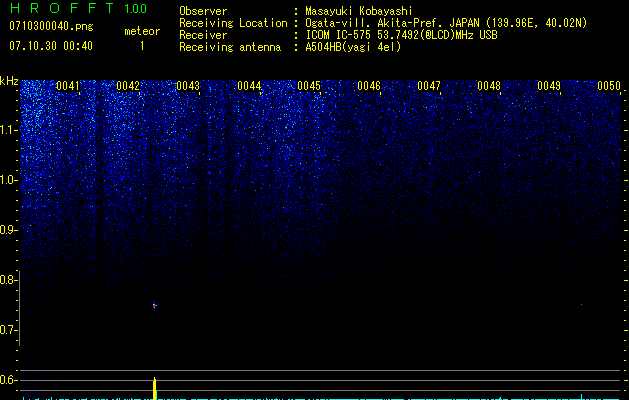629x400 pixels.
Task: Click the kHz axis unit label
Action: 9,81
